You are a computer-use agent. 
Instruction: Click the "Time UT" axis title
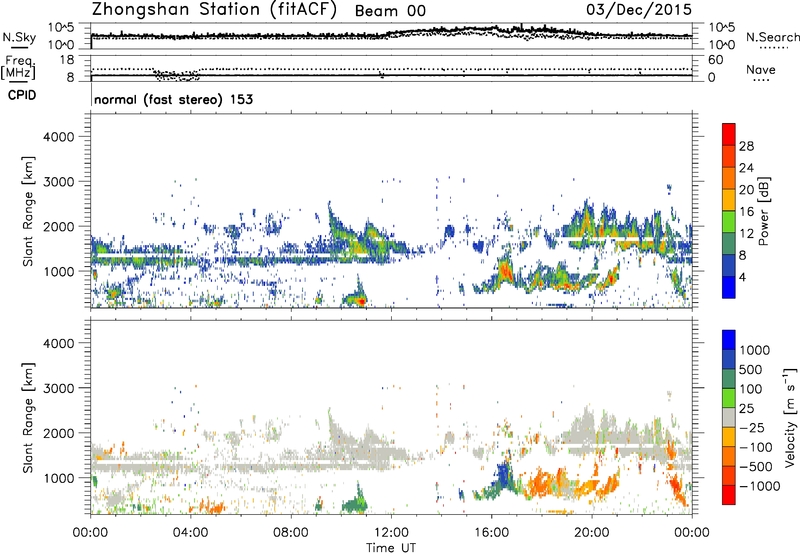[391, 548]
